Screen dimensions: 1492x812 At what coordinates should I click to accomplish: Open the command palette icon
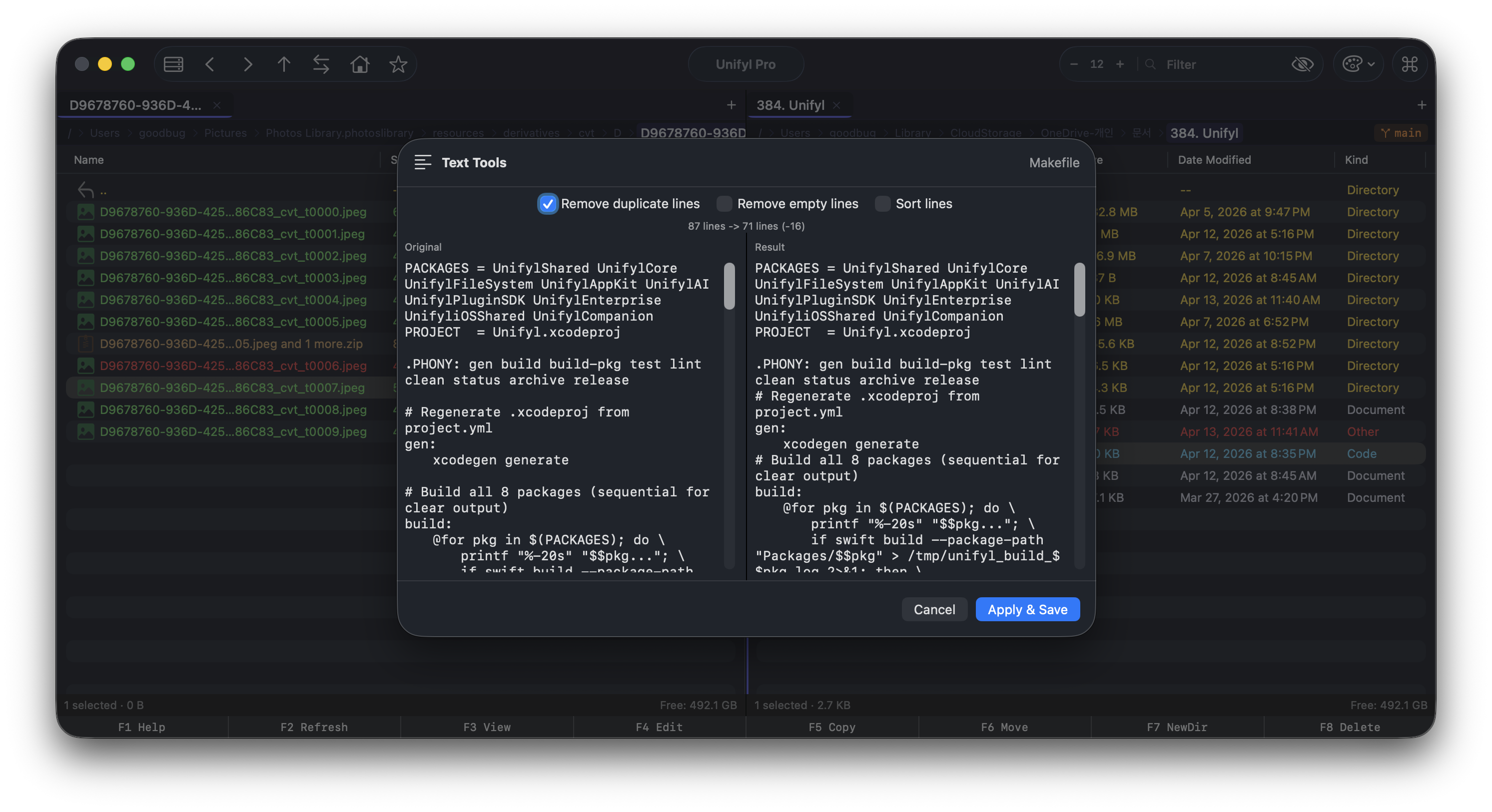(1409, 64)
